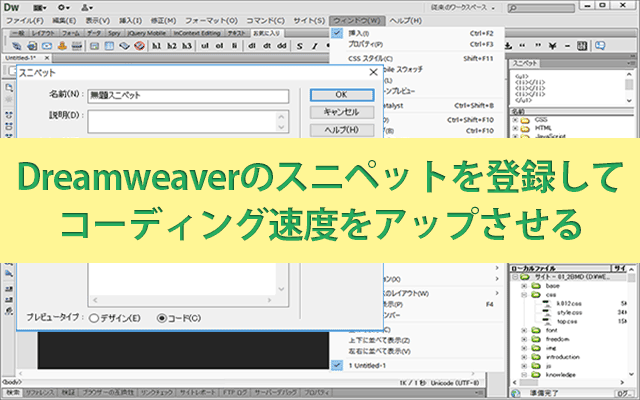
Task: Apply strong S formatting icon
Action: pos(300,46)
